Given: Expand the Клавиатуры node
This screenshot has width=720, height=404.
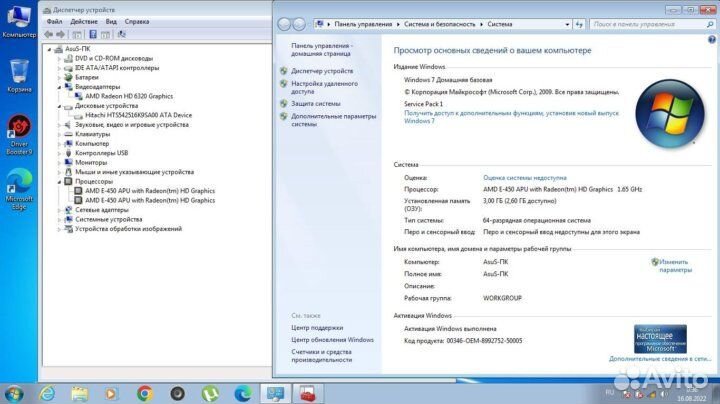Looking at the screenshot, I should (x=59, y=134).
